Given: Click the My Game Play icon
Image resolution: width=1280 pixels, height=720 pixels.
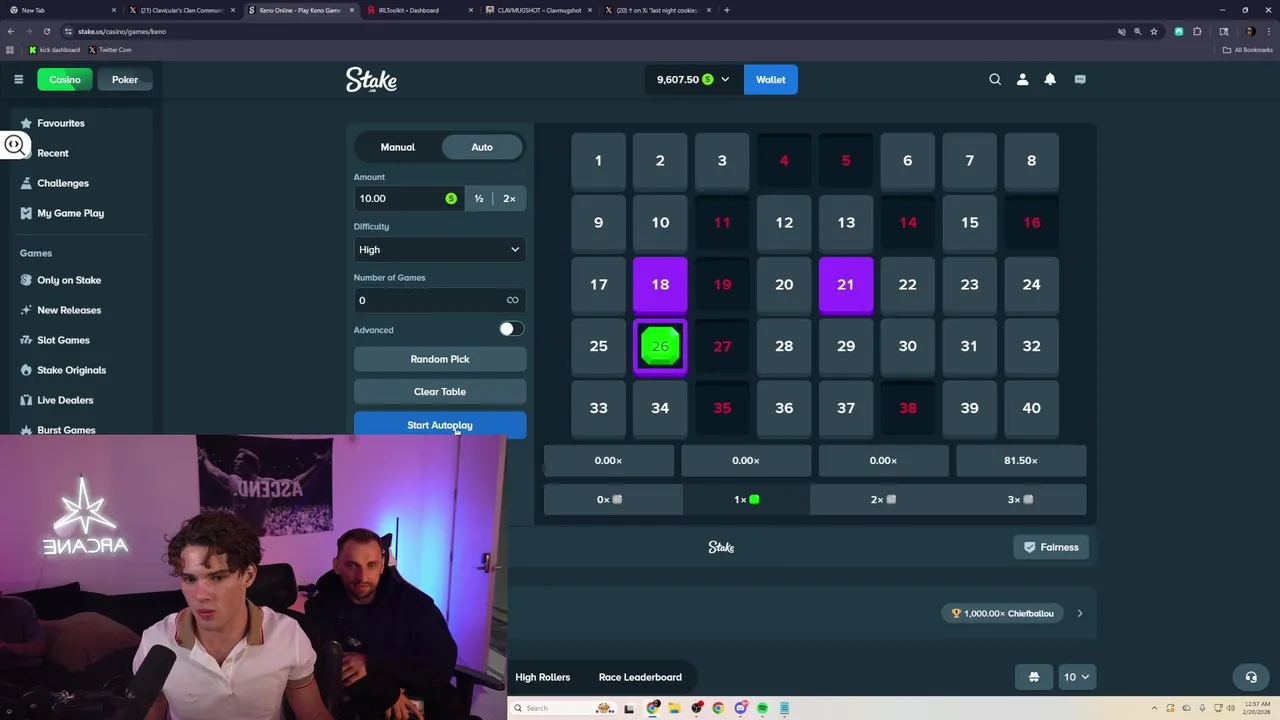Looking at the screenshot, I should point(26,213).
